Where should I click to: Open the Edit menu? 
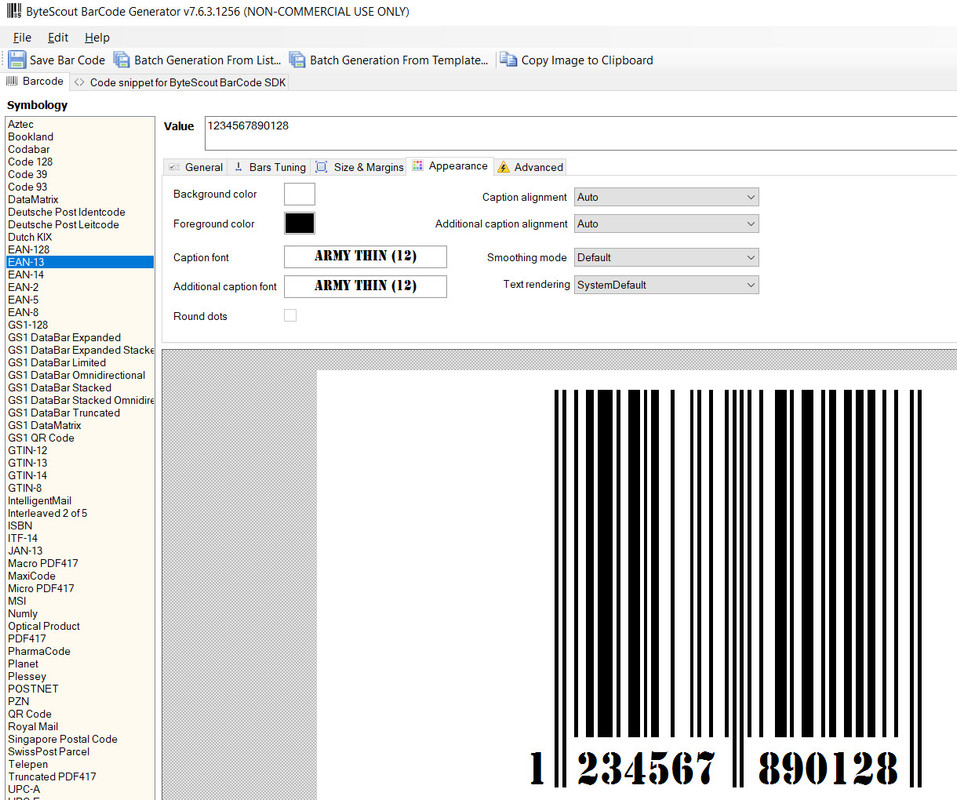coord(58,37)
